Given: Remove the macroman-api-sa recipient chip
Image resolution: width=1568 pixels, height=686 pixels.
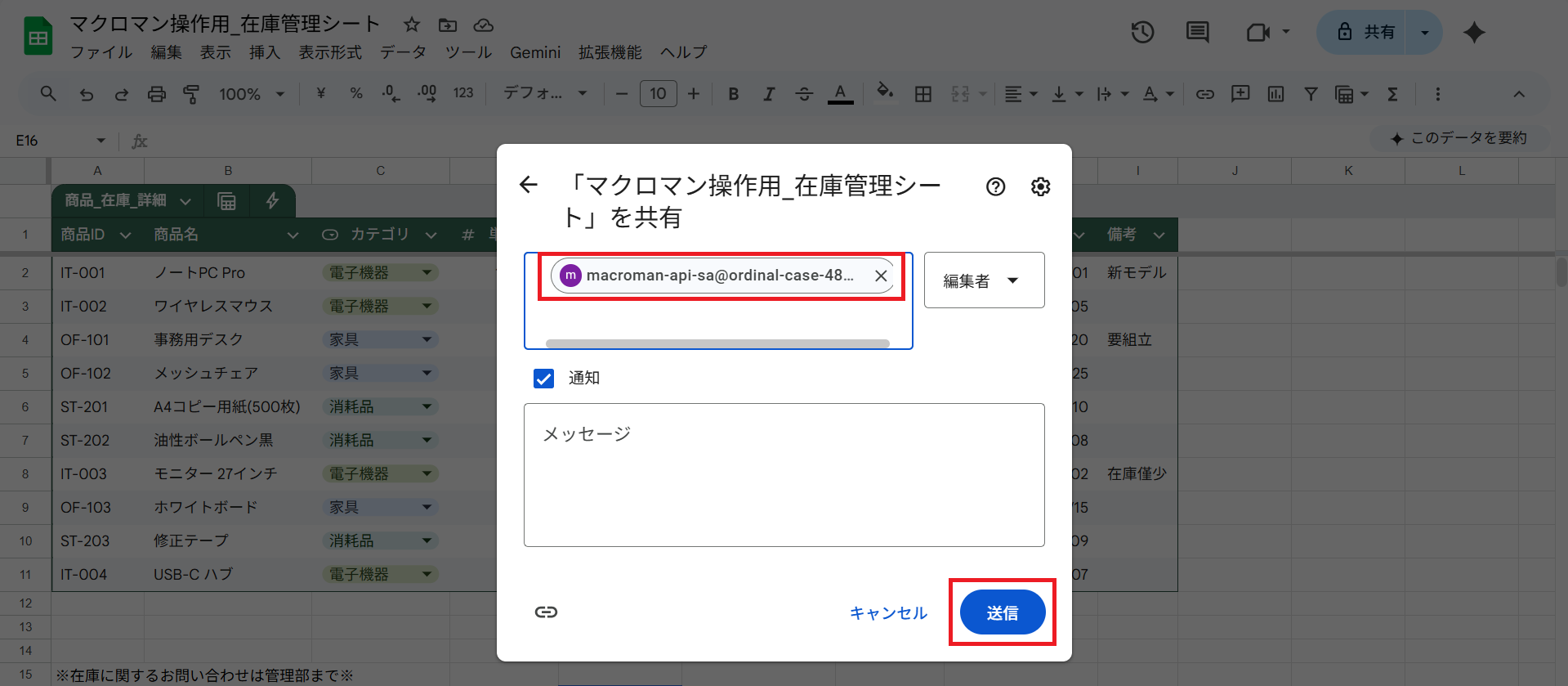Looking at the screenshot, I should point(881,276).
